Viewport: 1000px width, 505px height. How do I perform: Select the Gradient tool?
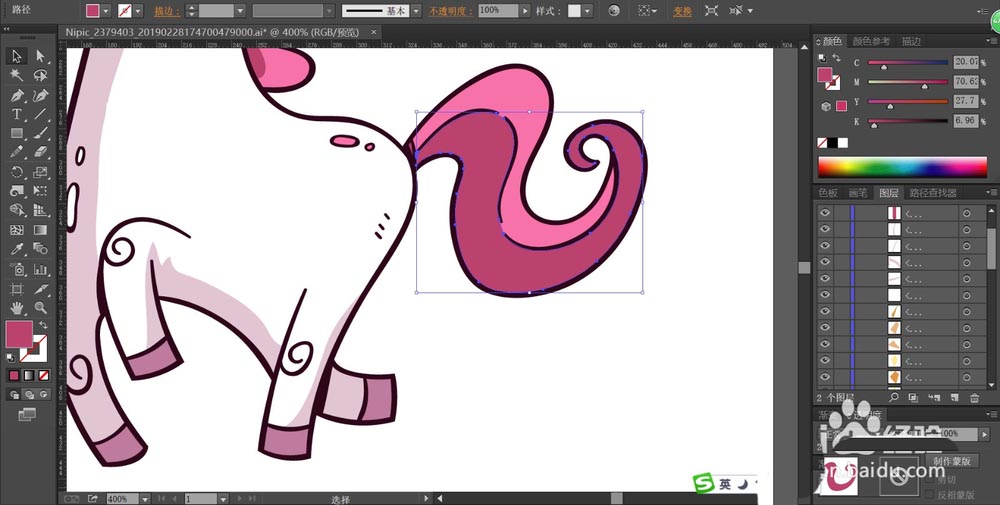pyautogui.click(x=40, y=230)
